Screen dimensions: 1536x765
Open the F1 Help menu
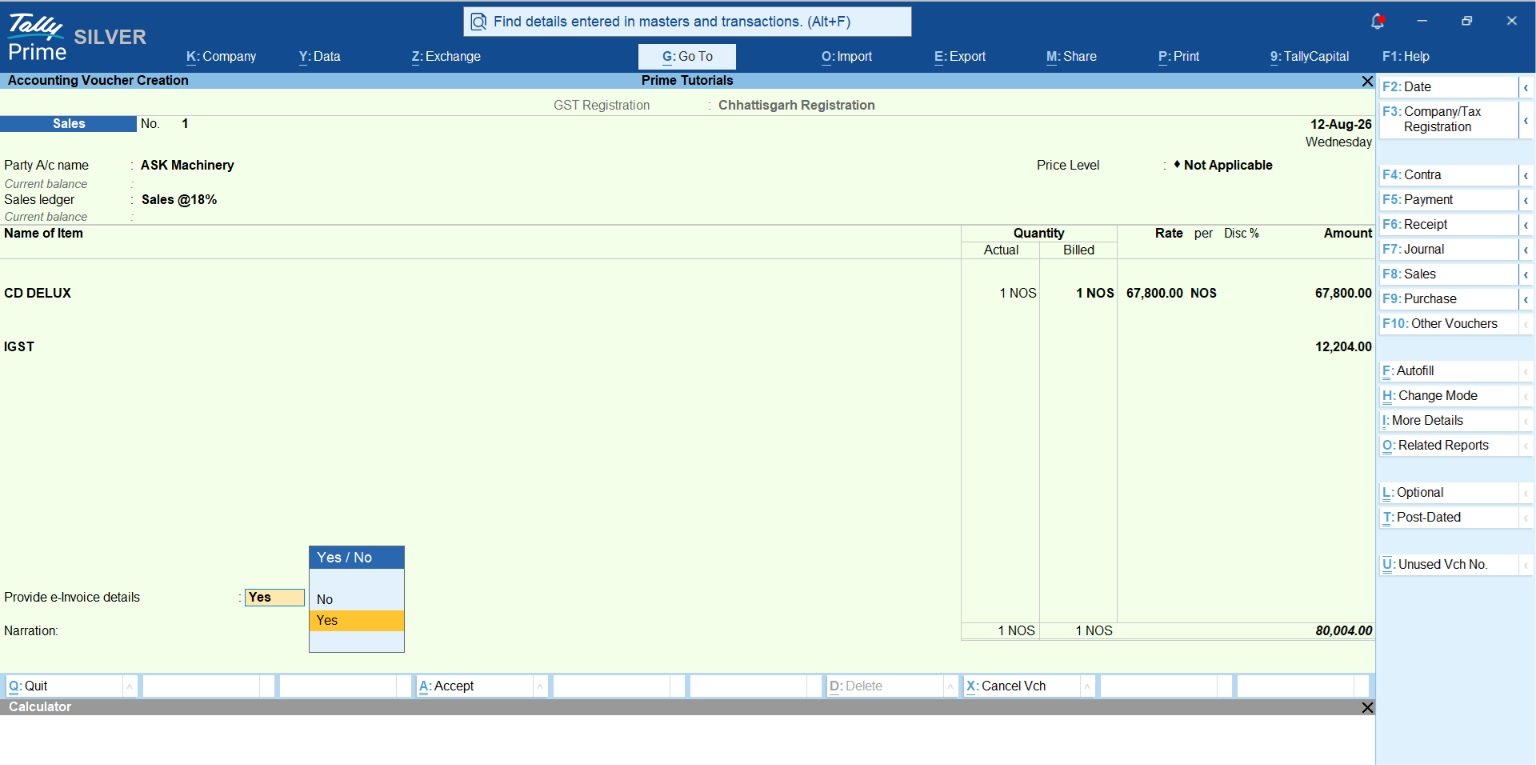[x=1406, y=57]
